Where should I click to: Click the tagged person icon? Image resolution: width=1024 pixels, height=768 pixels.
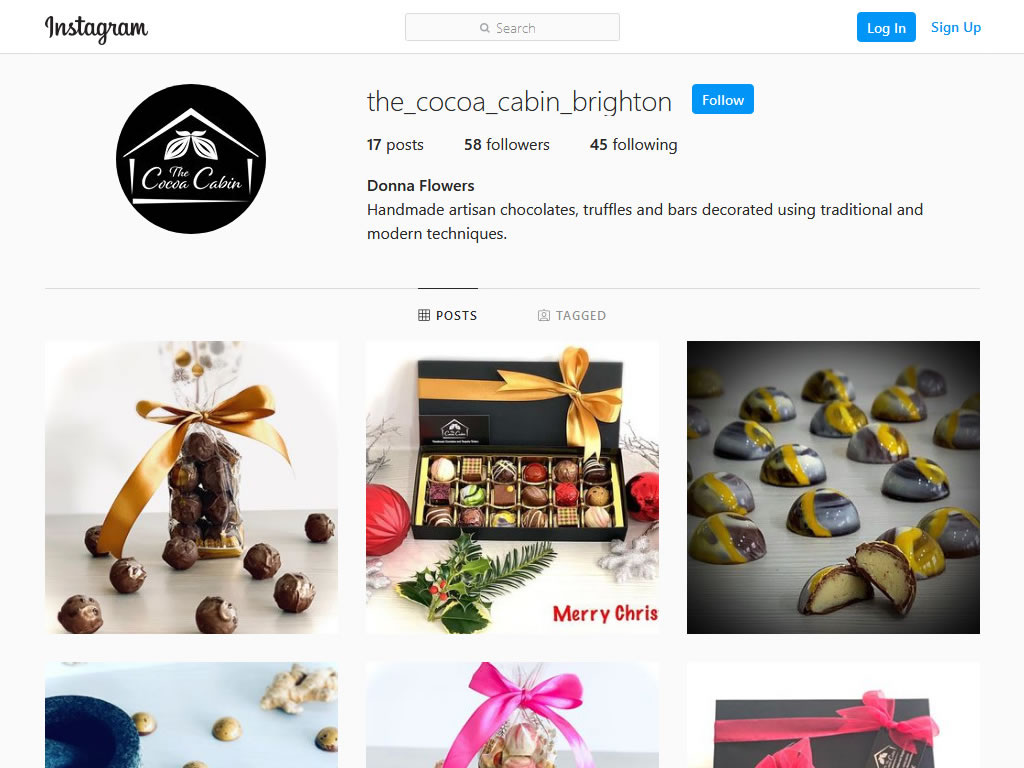click(543, 315)
